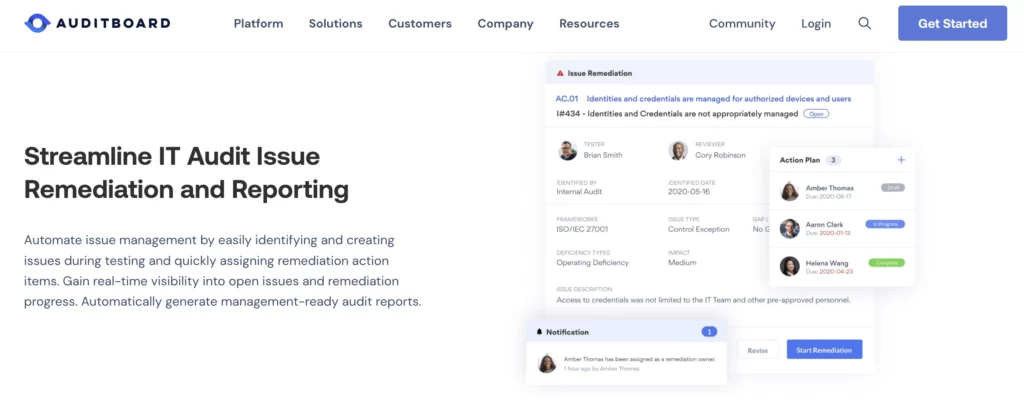Click the Login link
Screen dimensions: 1024x407
click(816, 24)
